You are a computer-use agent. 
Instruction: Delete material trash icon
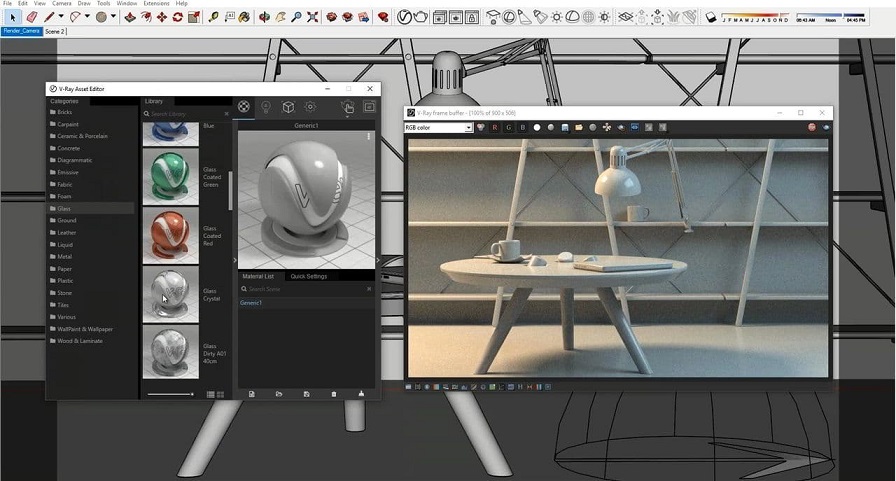click(x=334, y=394)
